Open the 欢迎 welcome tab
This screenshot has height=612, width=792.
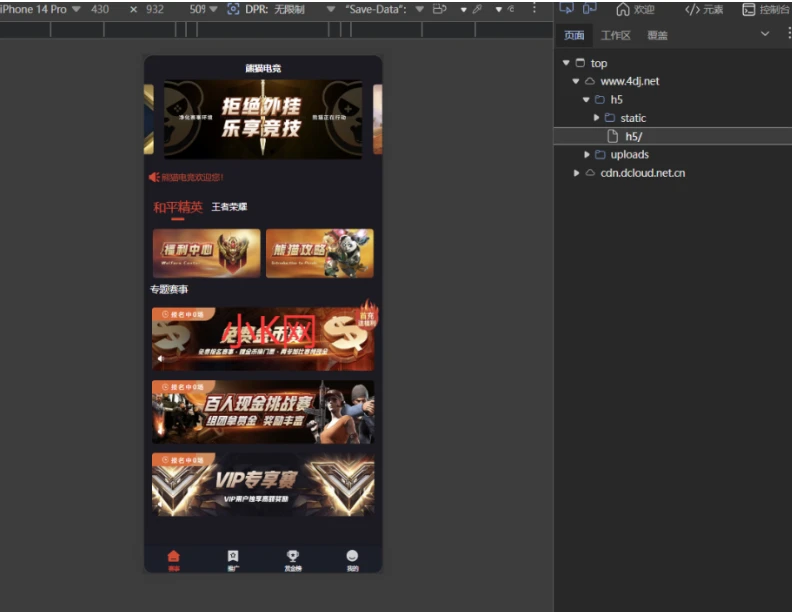pos(635,9)
